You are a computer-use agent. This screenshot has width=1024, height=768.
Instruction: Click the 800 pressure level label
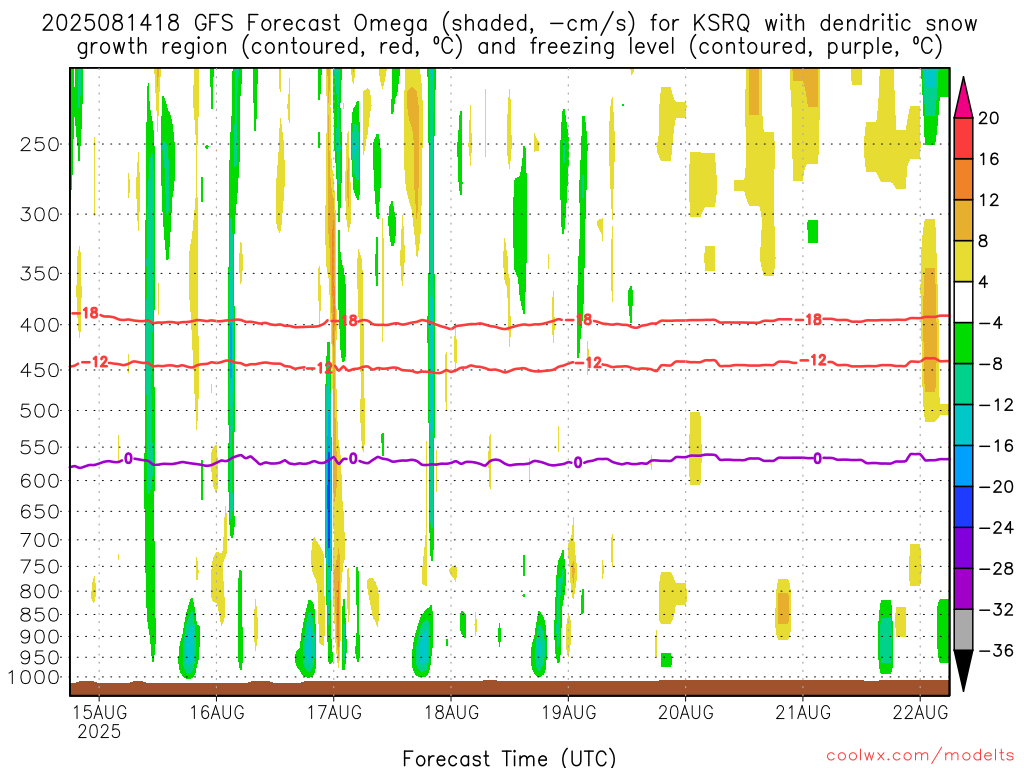[x=40, y=592]
